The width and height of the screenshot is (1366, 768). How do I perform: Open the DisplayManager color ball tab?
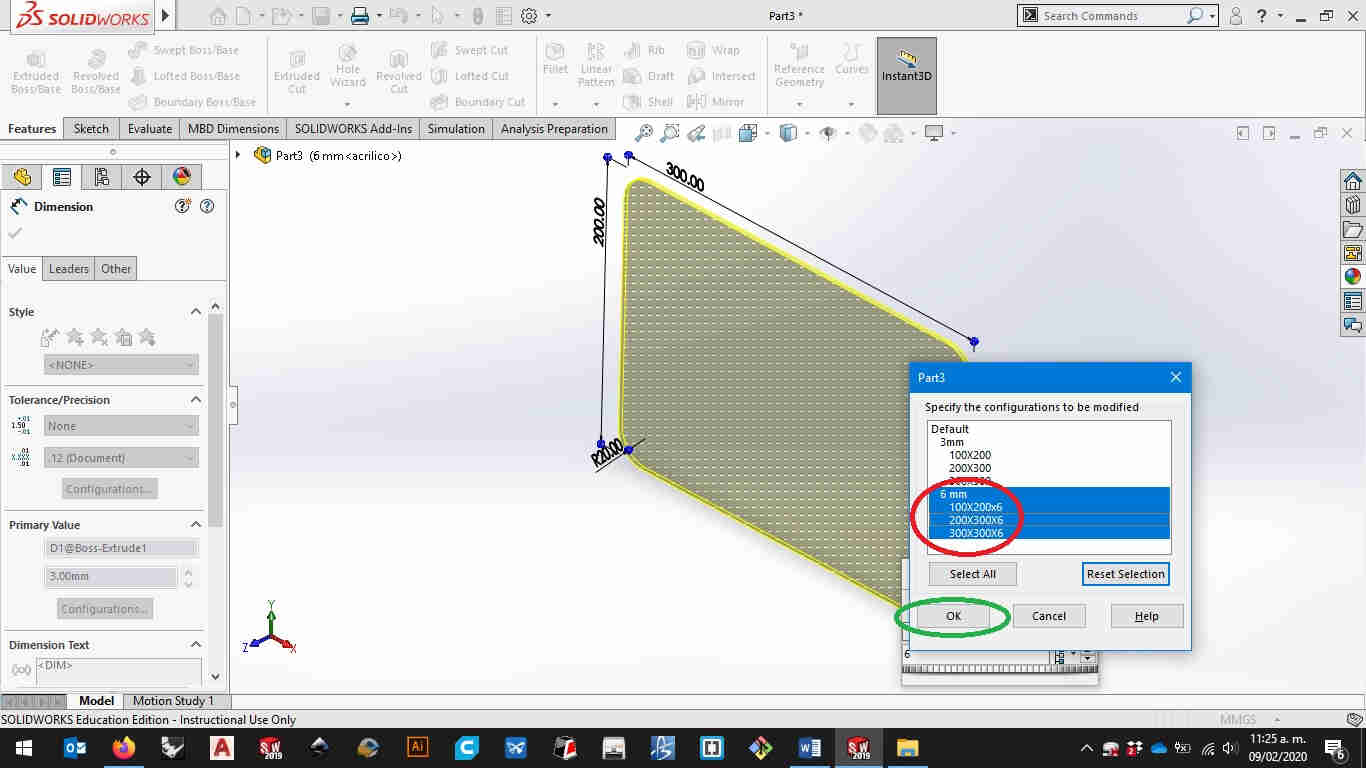(x=182, y=177)
